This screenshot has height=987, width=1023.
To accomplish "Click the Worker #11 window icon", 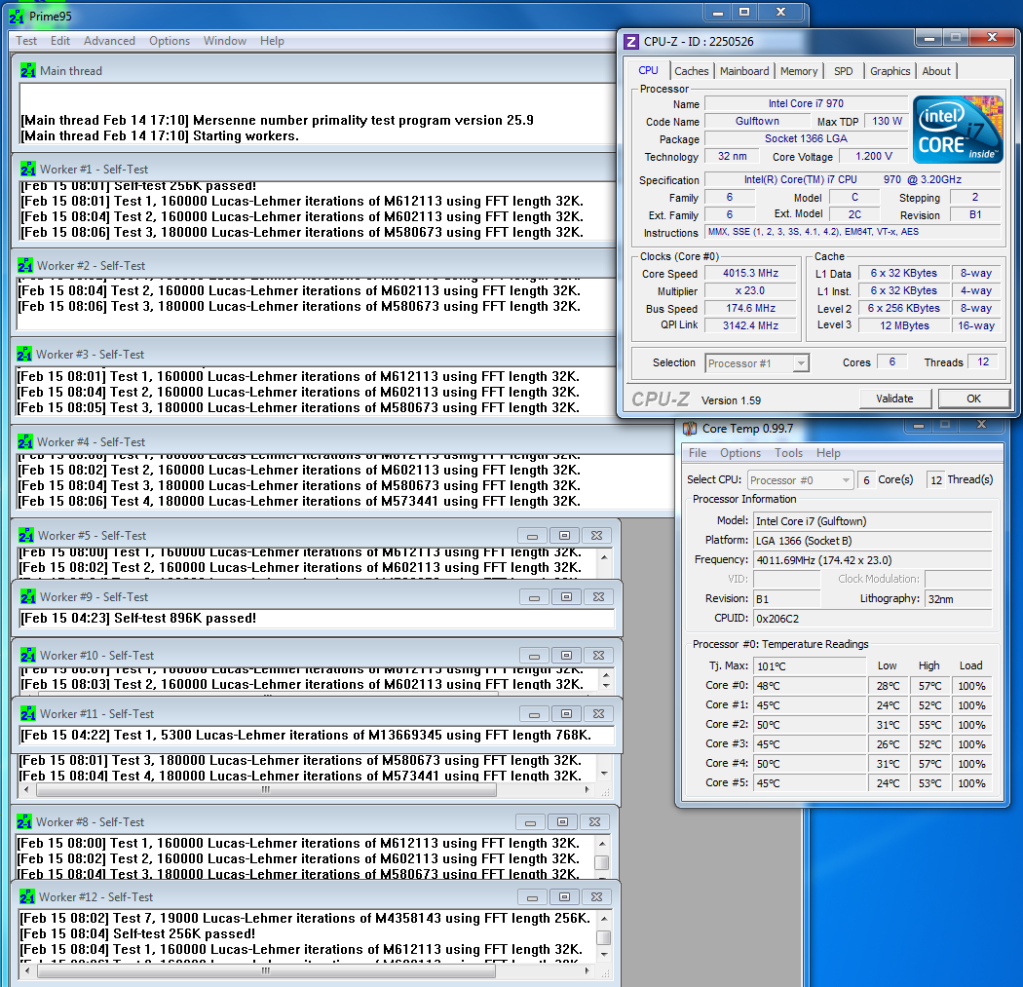I will click(x=28, y=714).
